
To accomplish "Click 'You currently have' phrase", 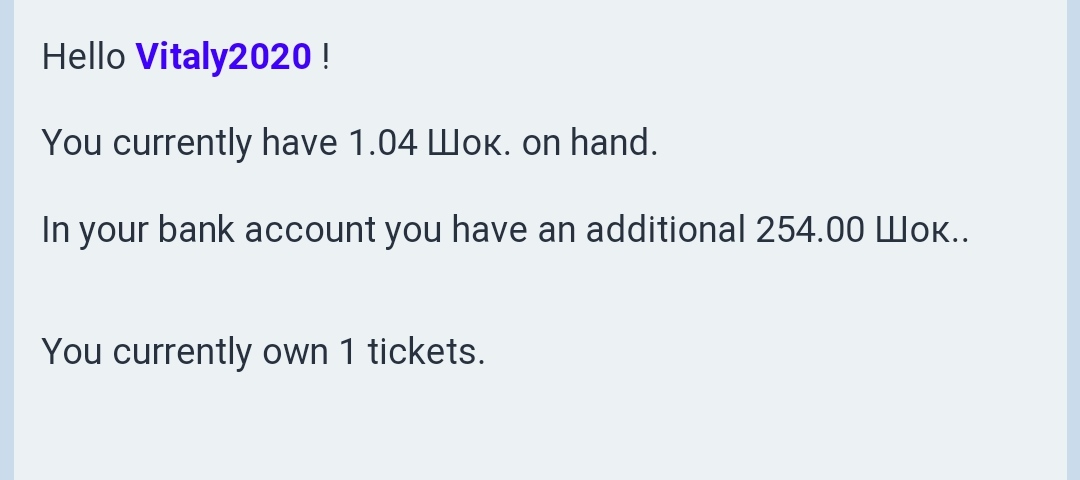I will 189,143.
